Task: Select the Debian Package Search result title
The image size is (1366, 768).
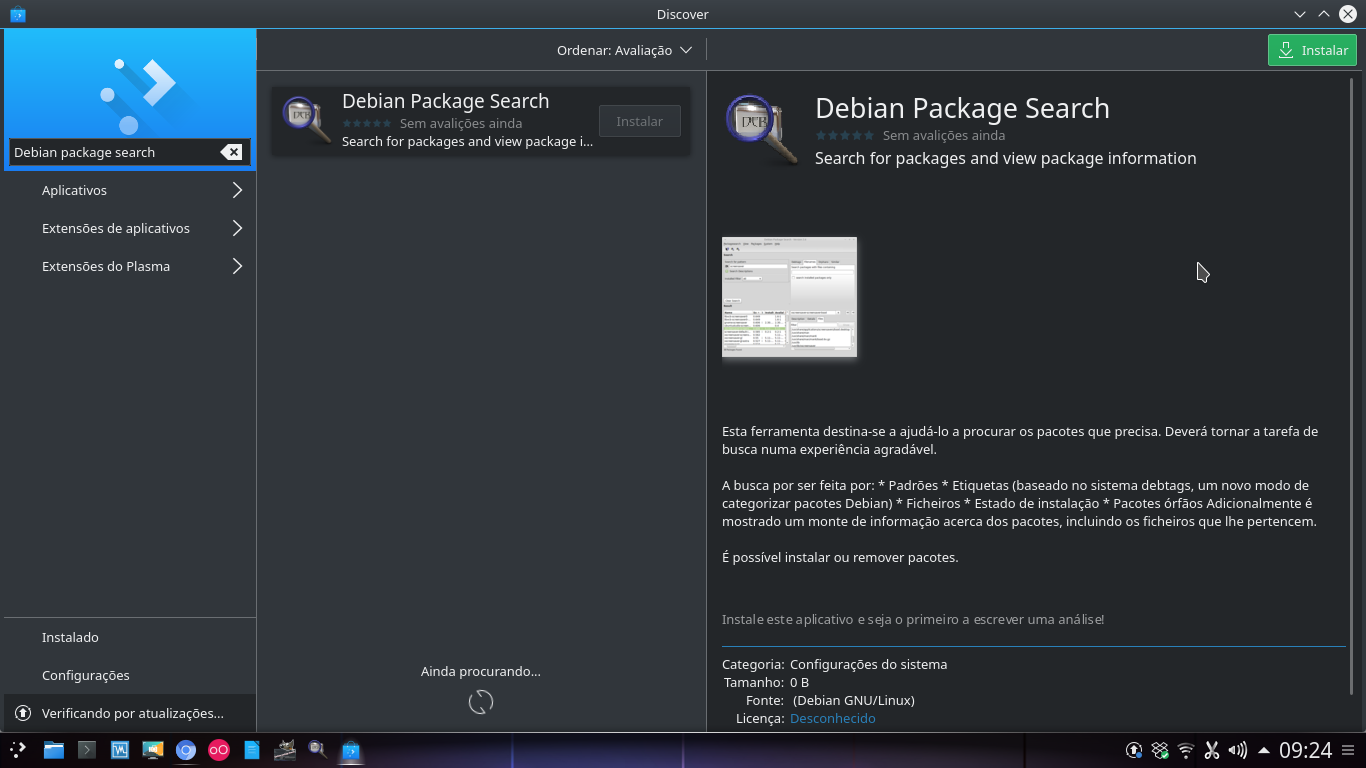Action: pyautogui.click(x=445, y=101)
